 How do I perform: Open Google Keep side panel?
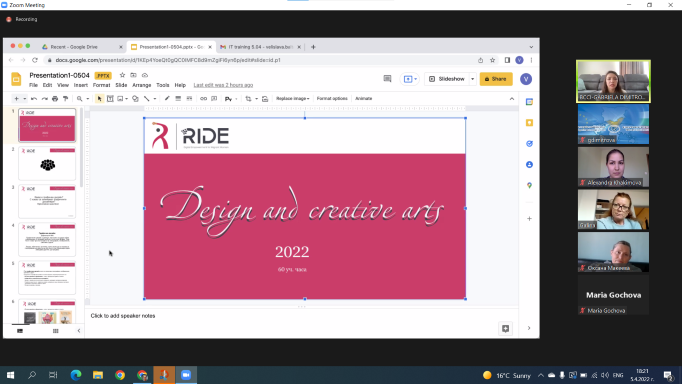[x=529, y=123]
